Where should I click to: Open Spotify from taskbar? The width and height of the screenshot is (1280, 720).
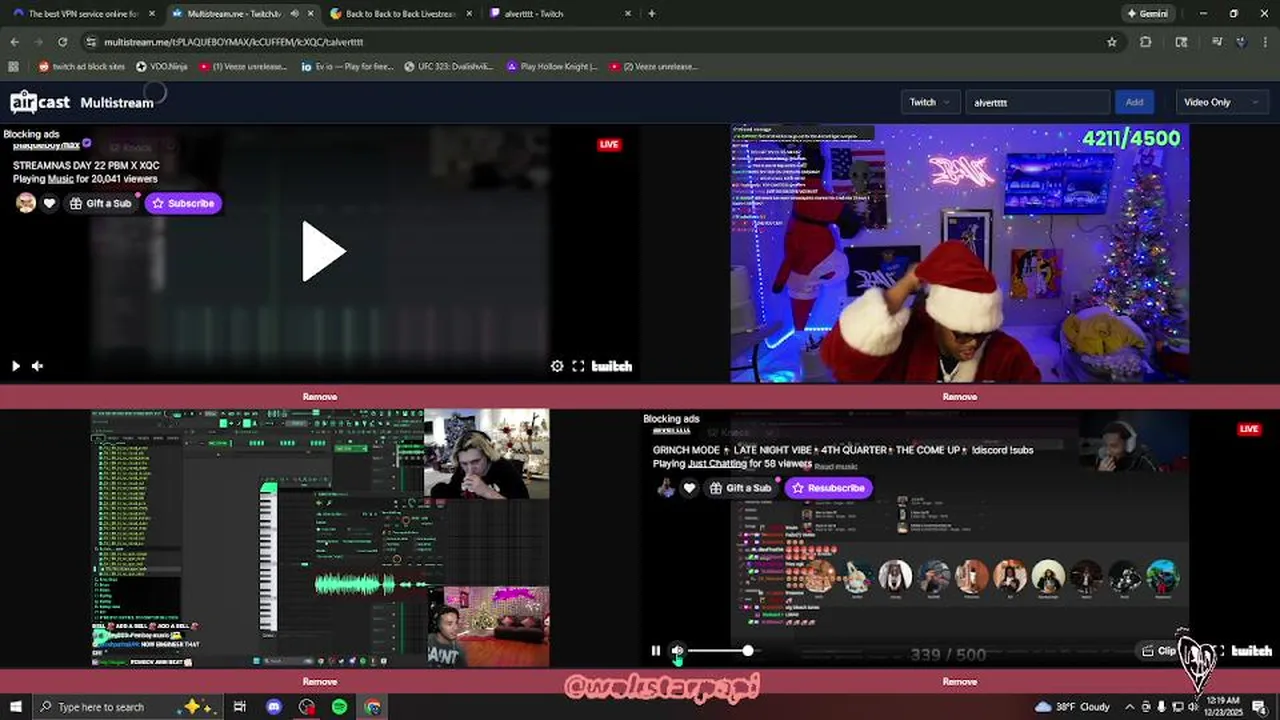340,707
